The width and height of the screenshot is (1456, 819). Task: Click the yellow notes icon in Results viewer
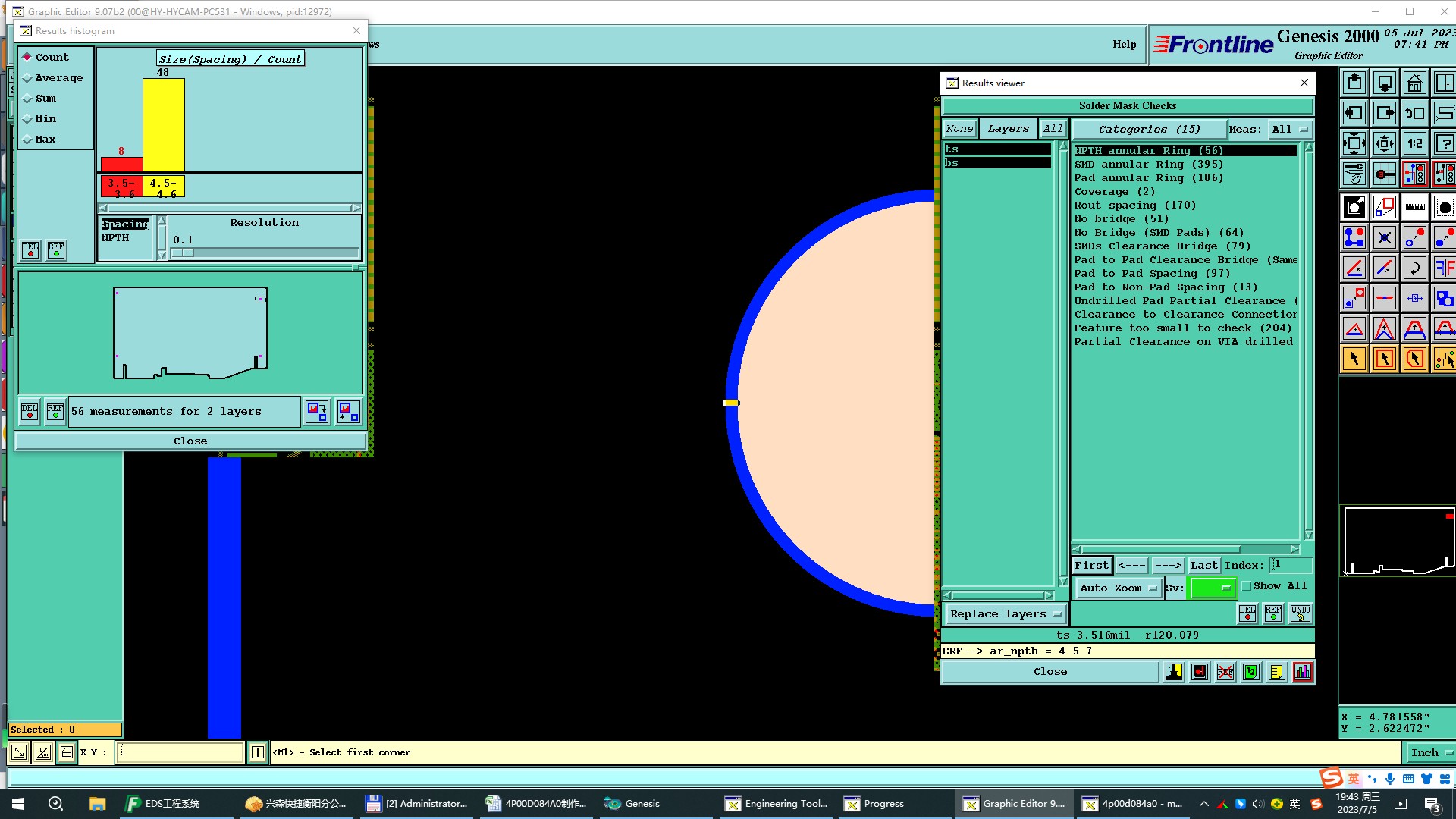point(1277,672)
